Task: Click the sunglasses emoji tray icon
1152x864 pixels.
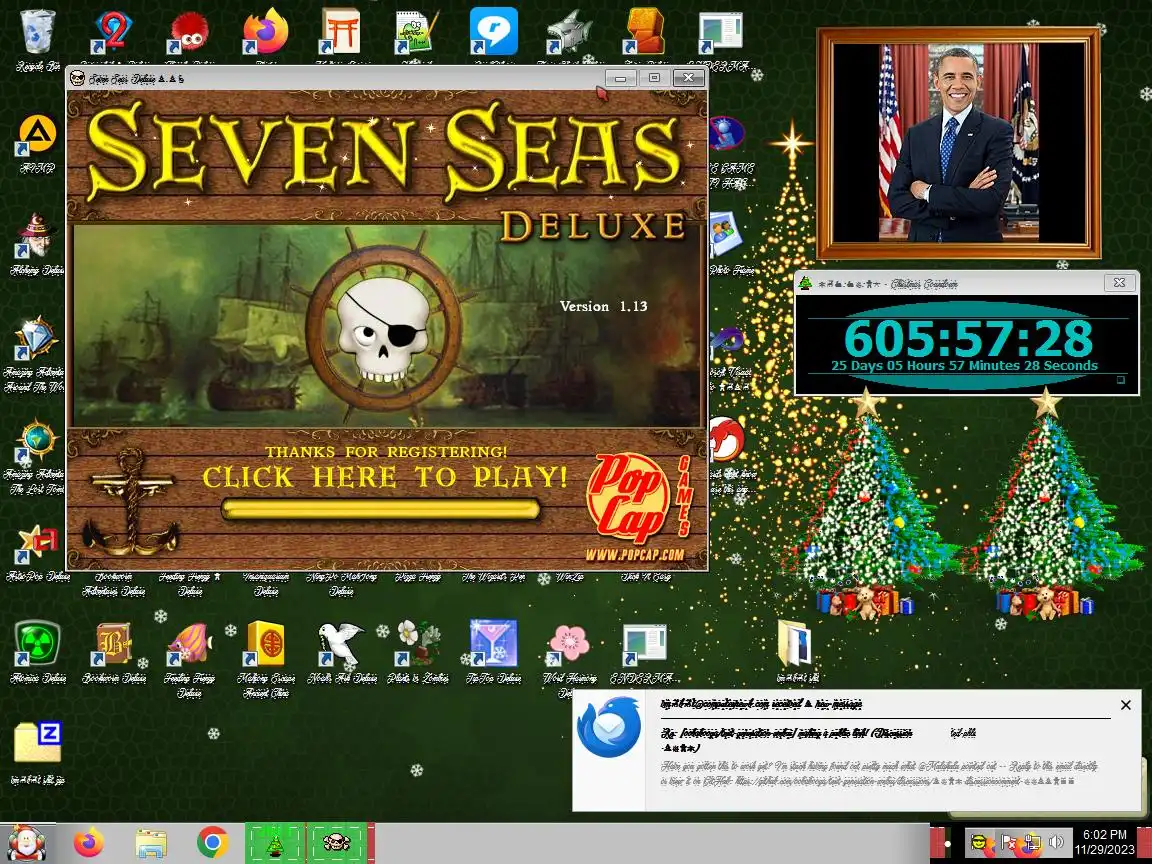Action: tap(979, 842)
